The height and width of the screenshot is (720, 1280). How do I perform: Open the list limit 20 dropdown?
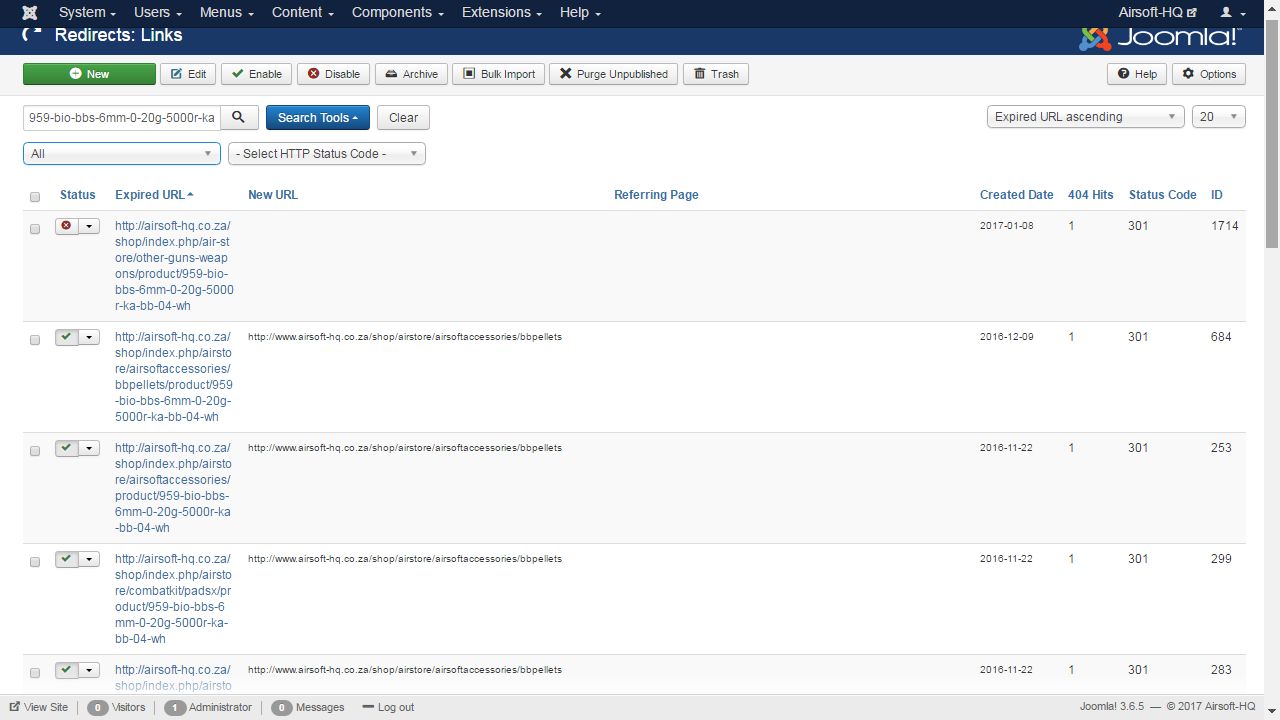[x=1219, y=117]
